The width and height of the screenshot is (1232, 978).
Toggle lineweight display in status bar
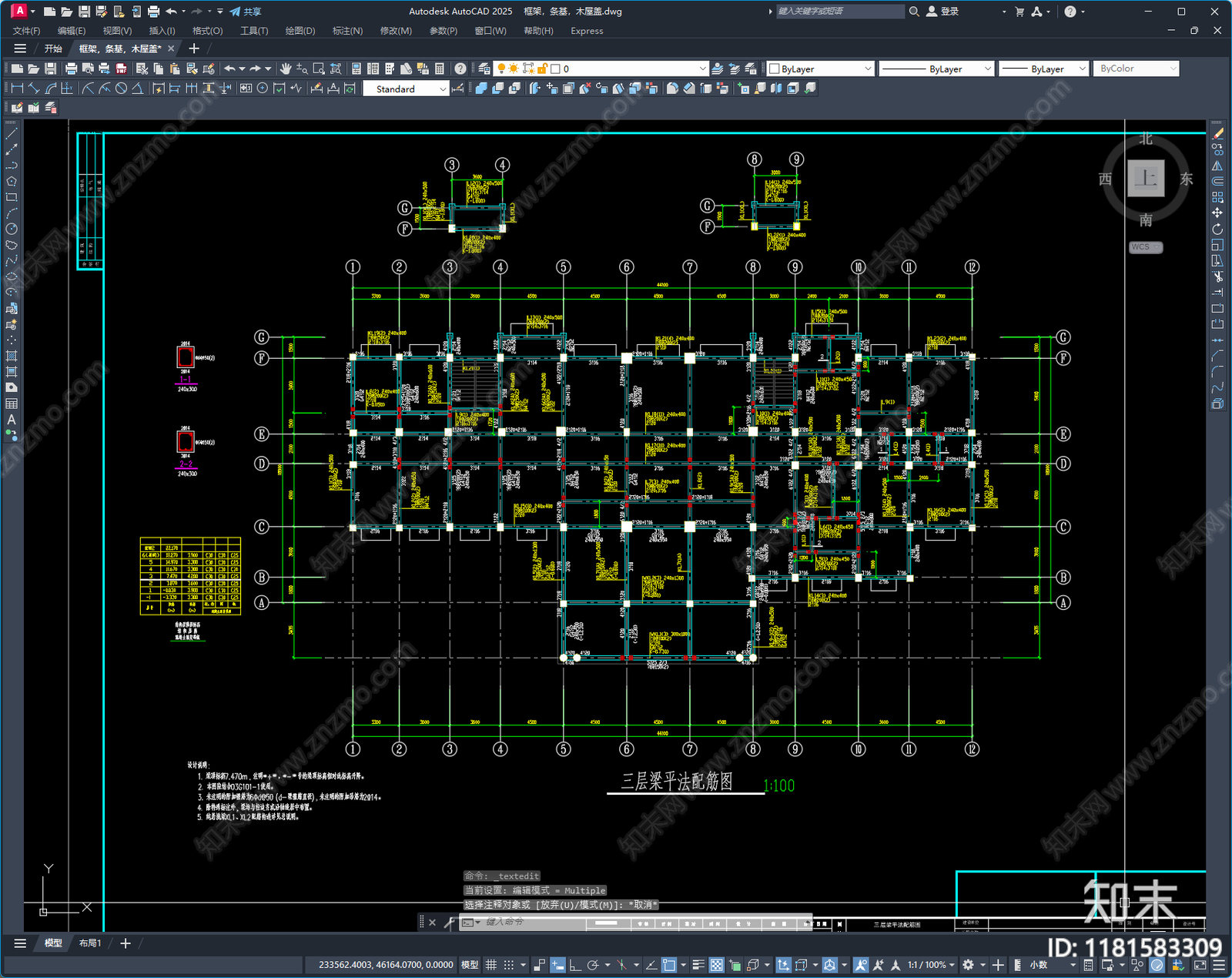pos(698,965)
